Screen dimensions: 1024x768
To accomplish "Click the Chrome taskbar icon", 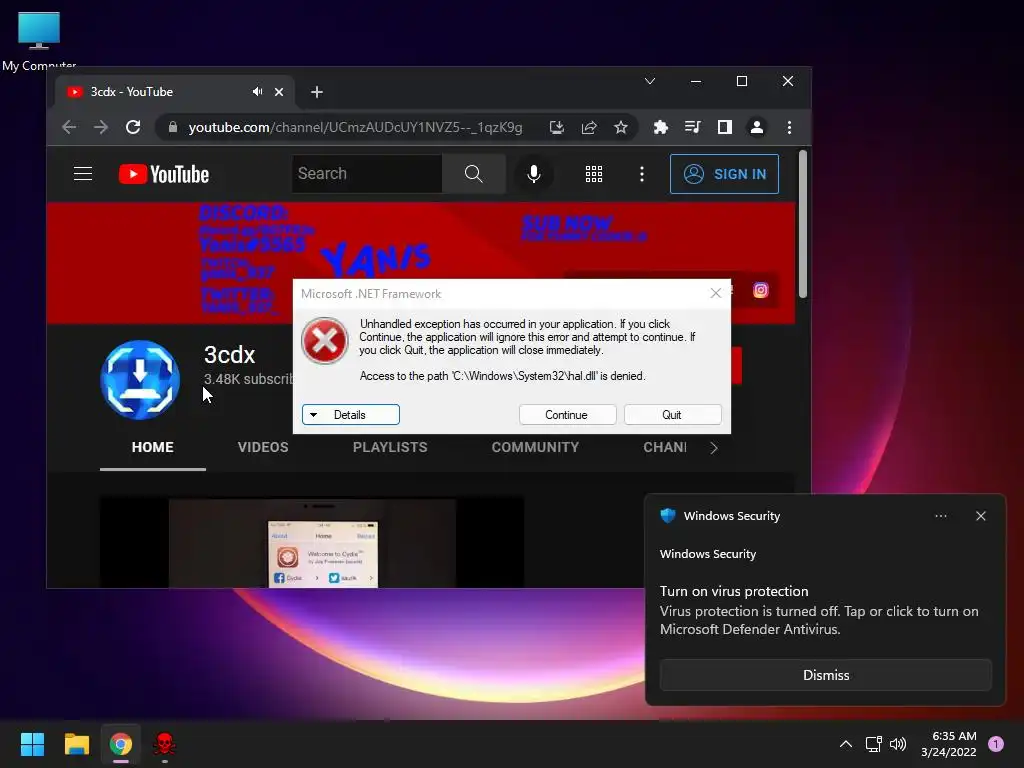I will tap(120, 744).
